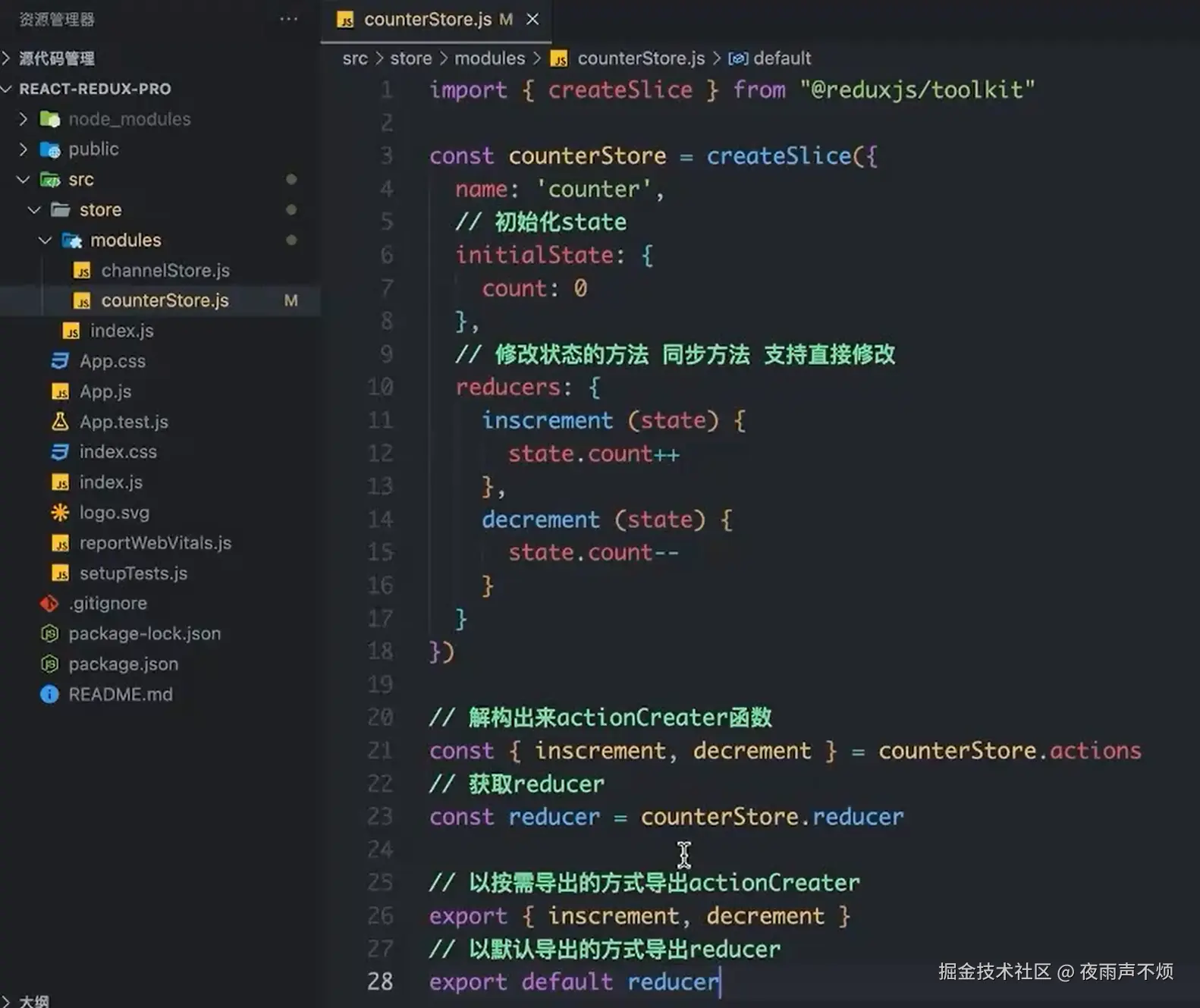The image size is (1200, 1008).
Task: Click the JS icon beside reportWebVitals.js
Action: tap(61, 543)
